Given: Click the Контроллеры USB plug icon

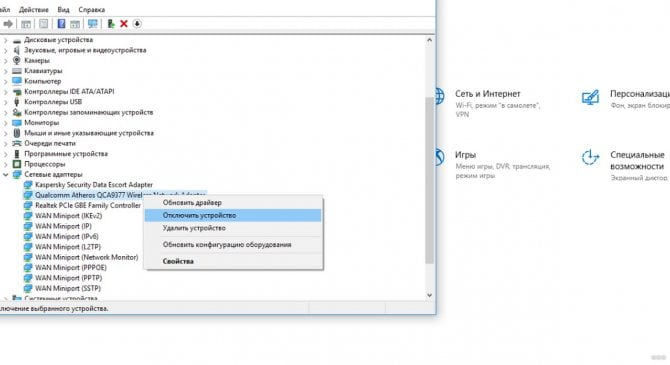Looking at the screenshot, I should click(17, 102).
